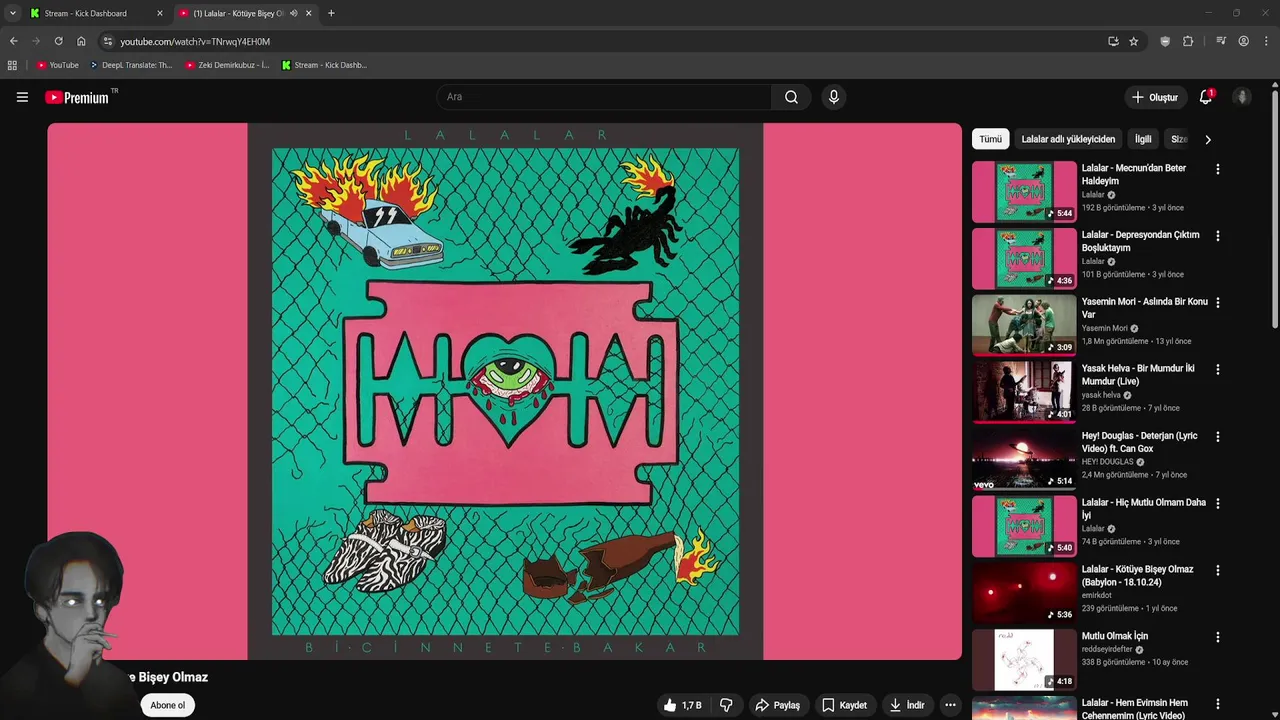This screenshot has height=720, width=1280.
Task: Go to the YouTube Premium home logo
Action: tap(77, 97)
